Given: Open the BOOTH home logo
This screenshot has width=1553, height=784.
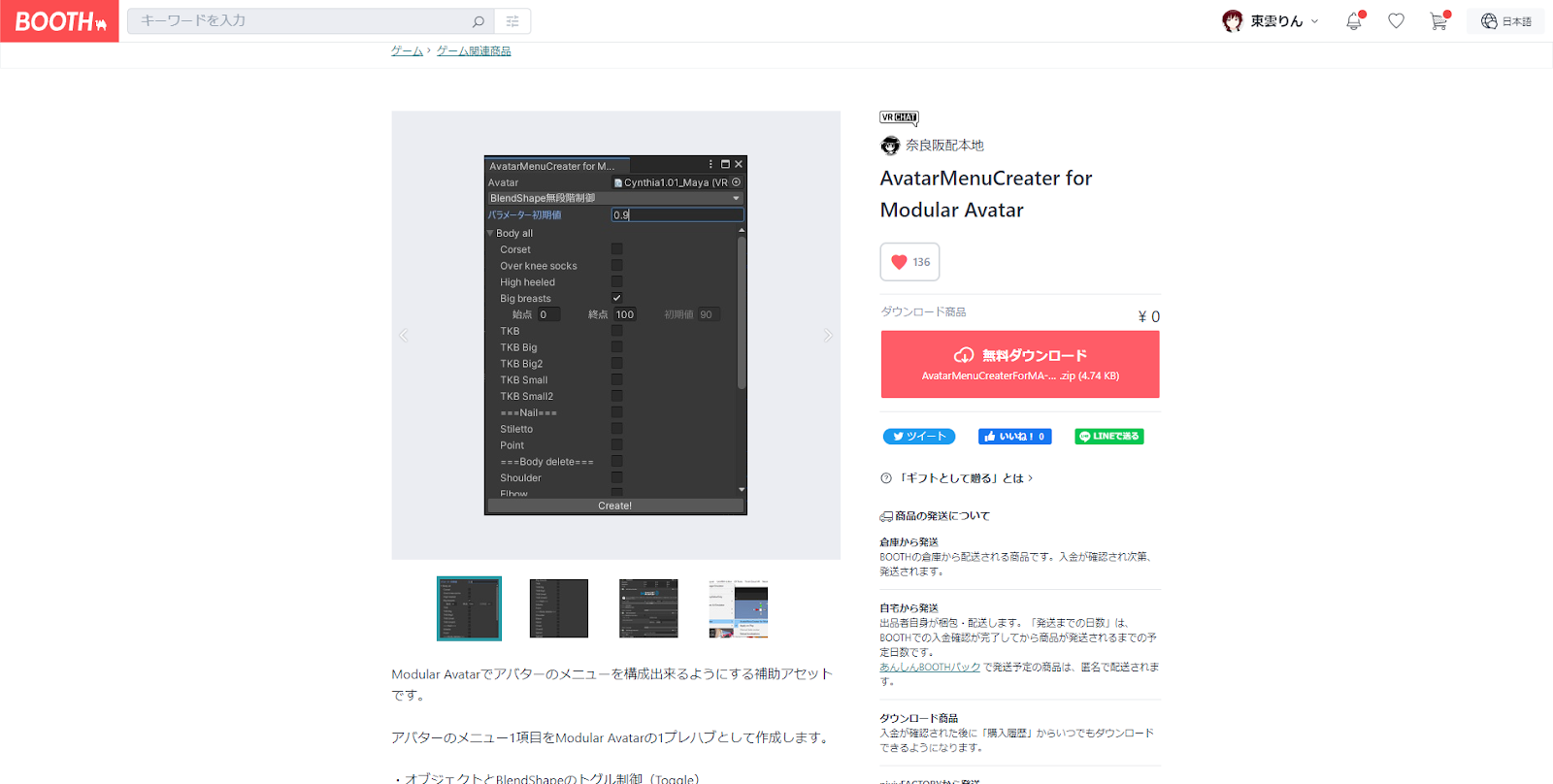Looking at the screenshot, I should (59, 20).
